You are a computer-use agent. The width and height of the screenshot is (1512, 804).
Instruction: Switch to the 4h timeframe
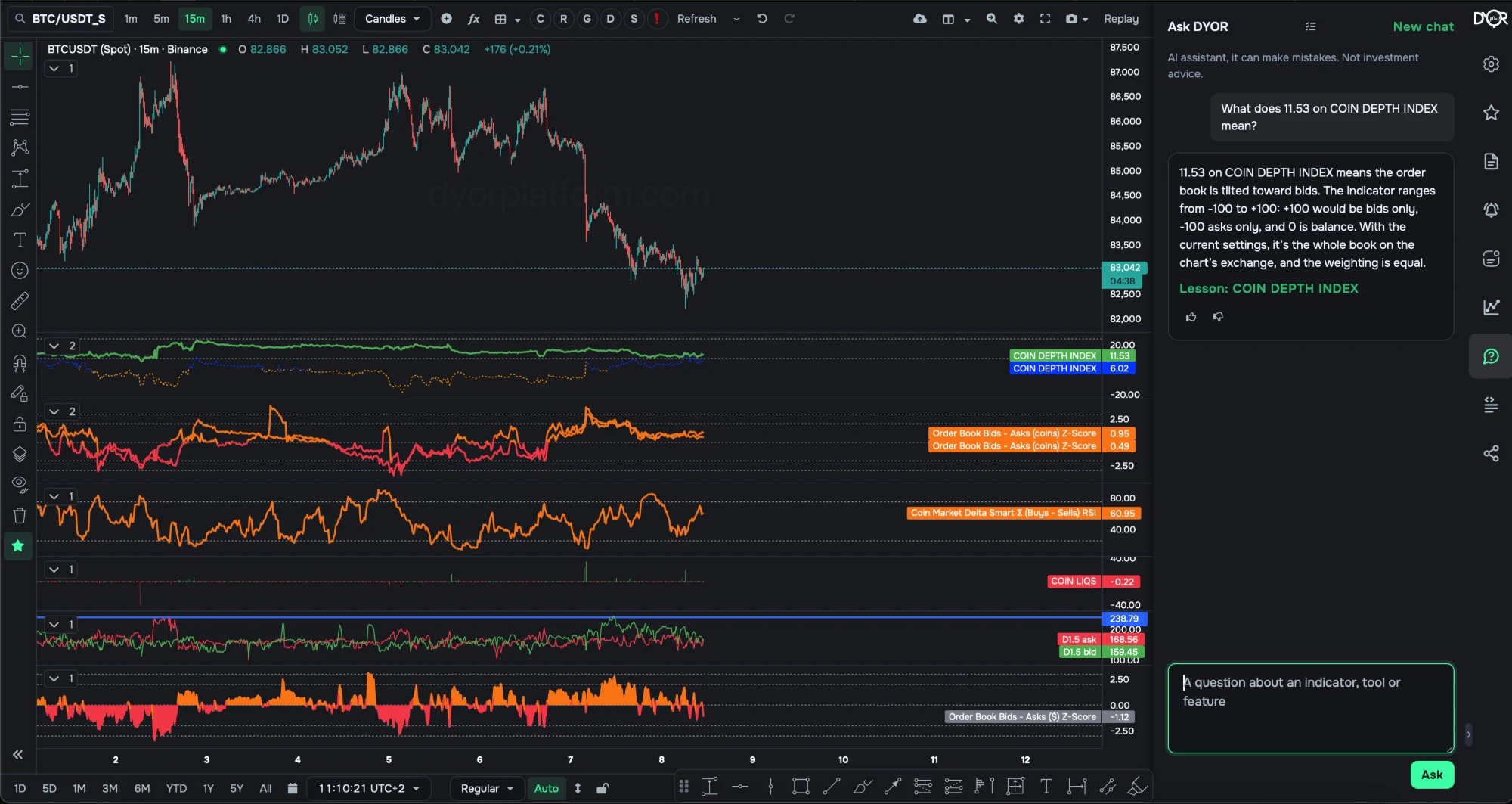[254, 19]
